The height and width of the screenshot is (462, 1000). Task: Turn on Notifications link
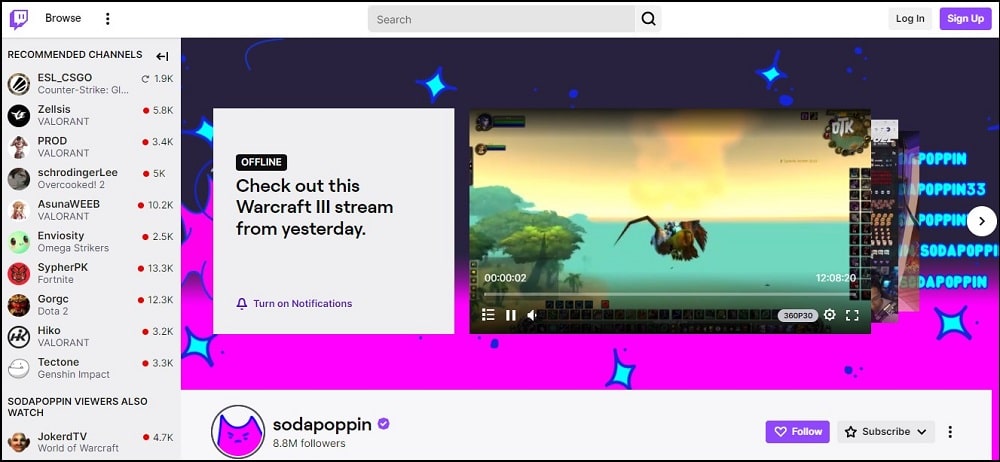click(x=302, y=304)
